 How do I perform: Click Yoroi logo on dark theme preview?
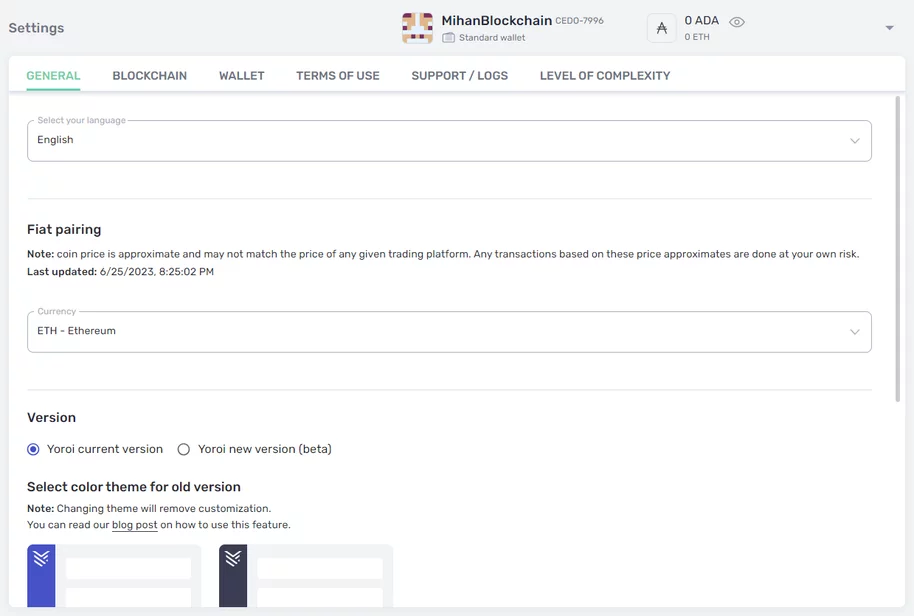[x=233, y=559]
